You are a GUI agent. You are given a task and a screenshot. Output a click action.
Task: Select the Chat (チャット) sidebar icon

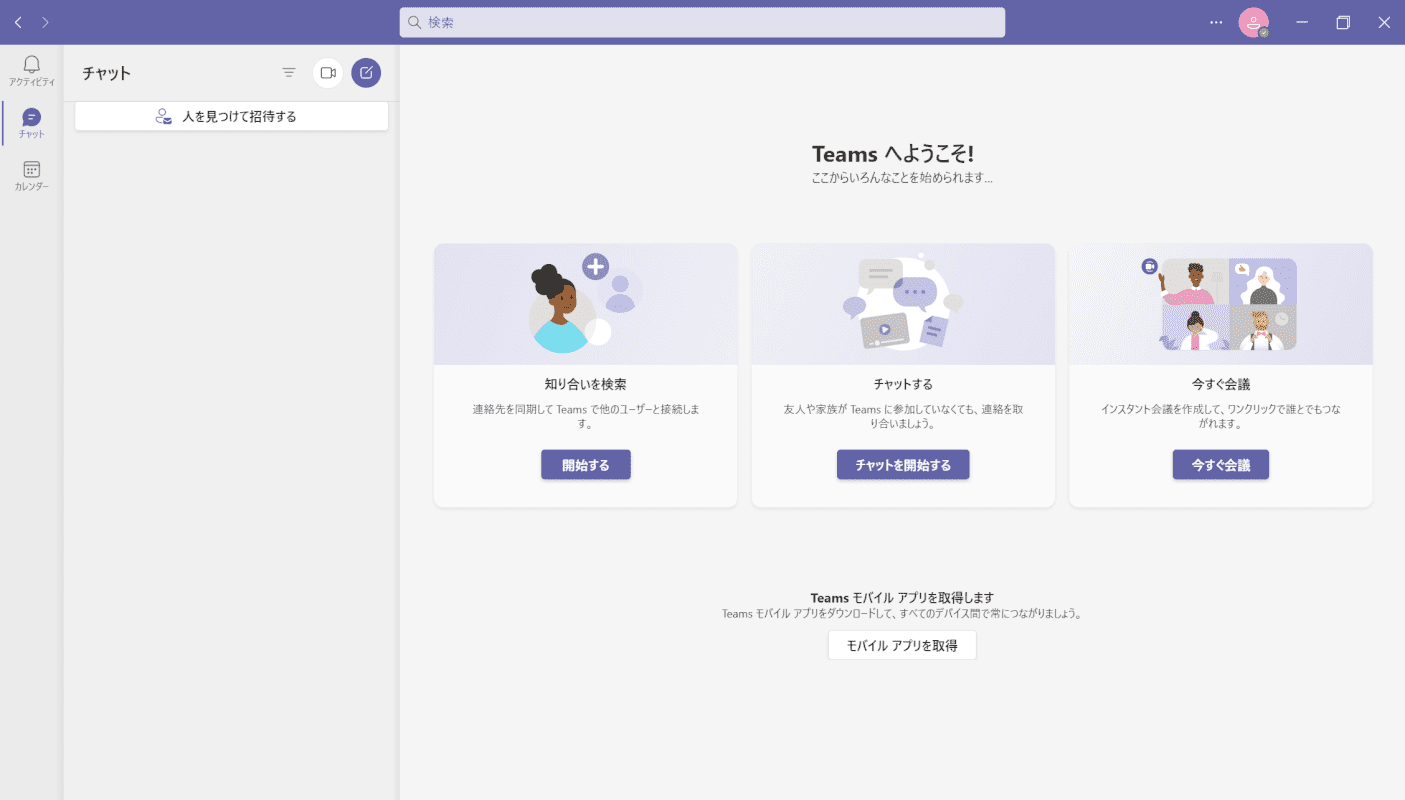tap(31, 123)
